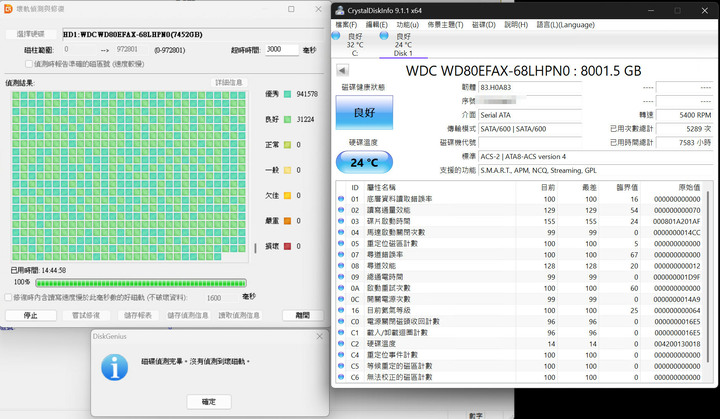720x419 pixels.
Task: Click the 選擇硬碟 button
Action: [x=31, y=34]
